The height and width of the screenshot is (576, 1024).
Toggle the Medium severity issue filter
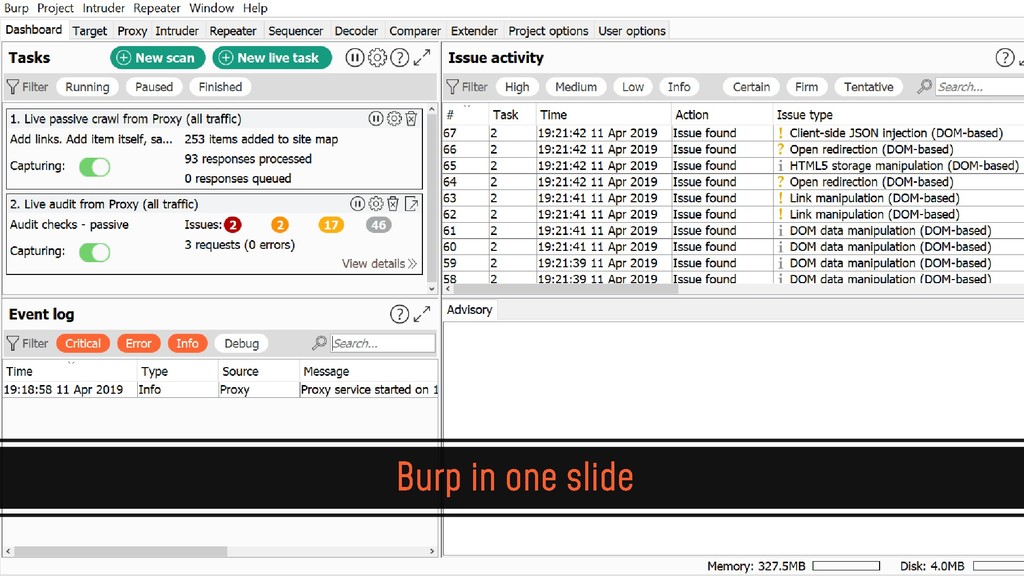[576, 87]
